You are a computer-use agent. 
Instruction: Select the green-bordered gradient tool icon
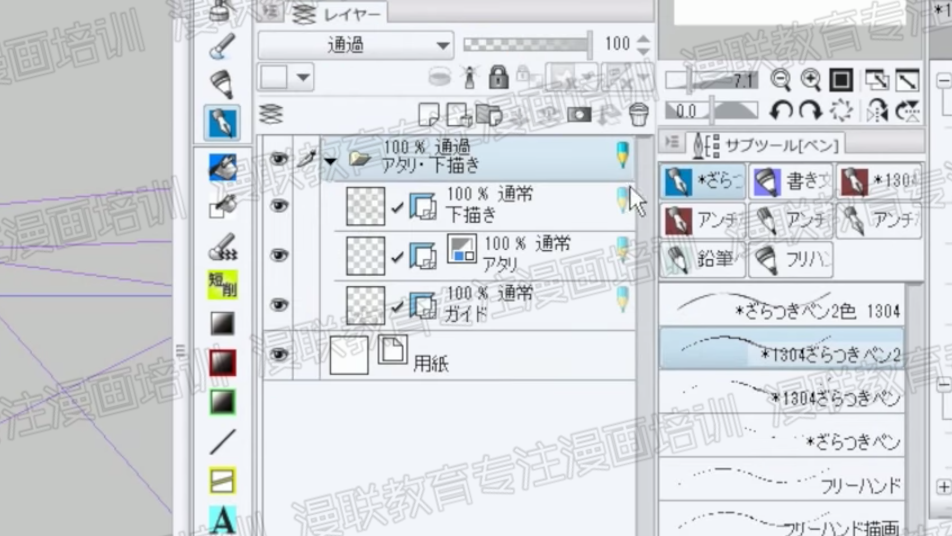click(222, 402)
